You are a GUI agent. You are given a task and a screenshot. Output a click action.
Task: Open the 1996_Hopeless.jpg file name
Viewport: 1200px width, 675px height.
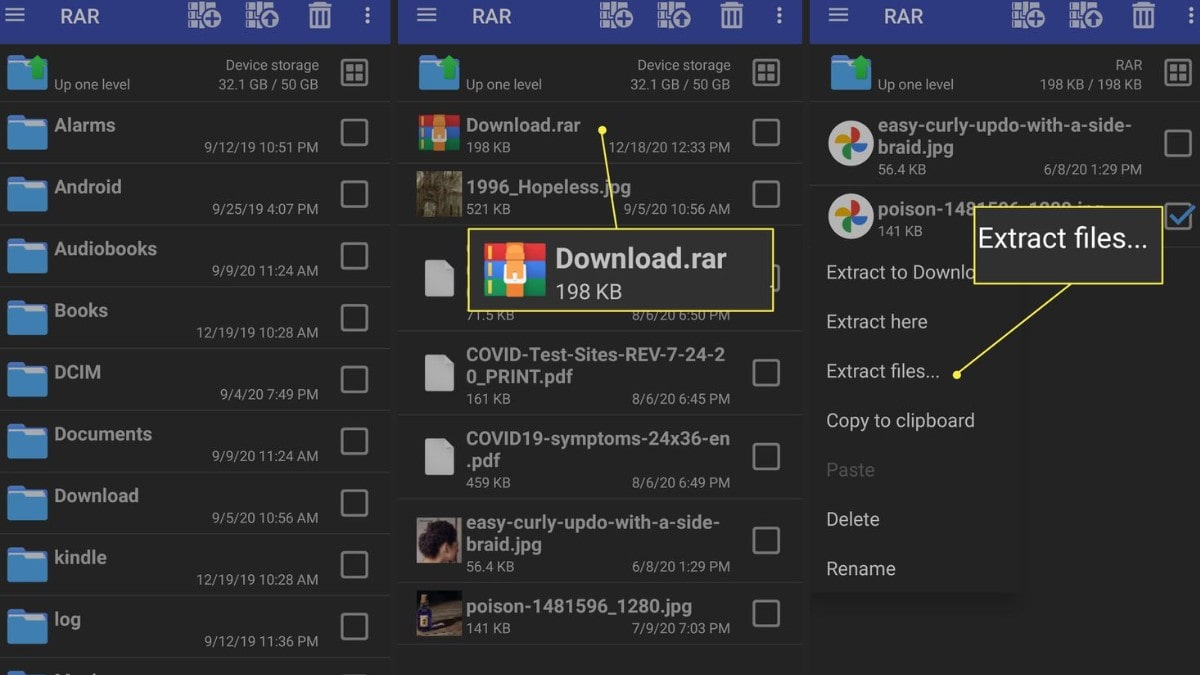tap(548, 187)
